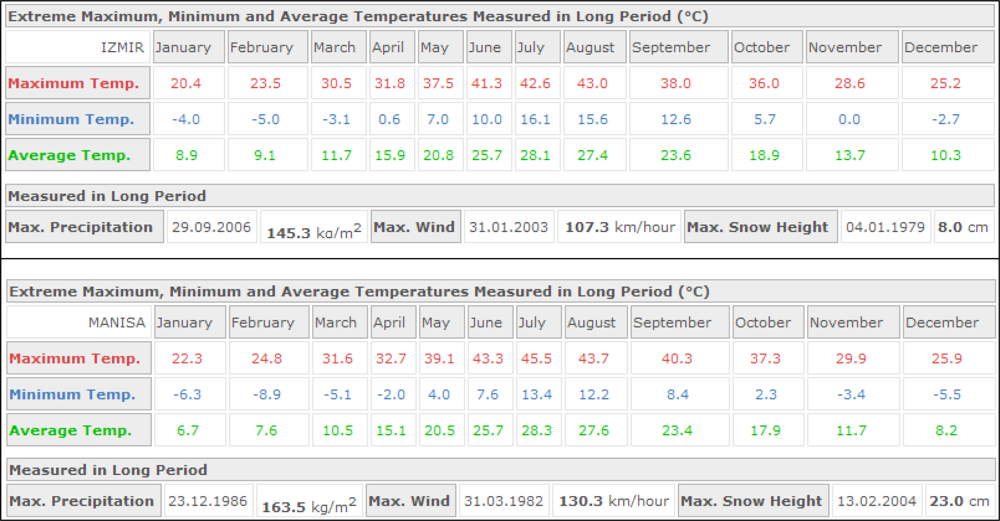
Task: Select the September column header for MANISA
Action: pos(672,322)
